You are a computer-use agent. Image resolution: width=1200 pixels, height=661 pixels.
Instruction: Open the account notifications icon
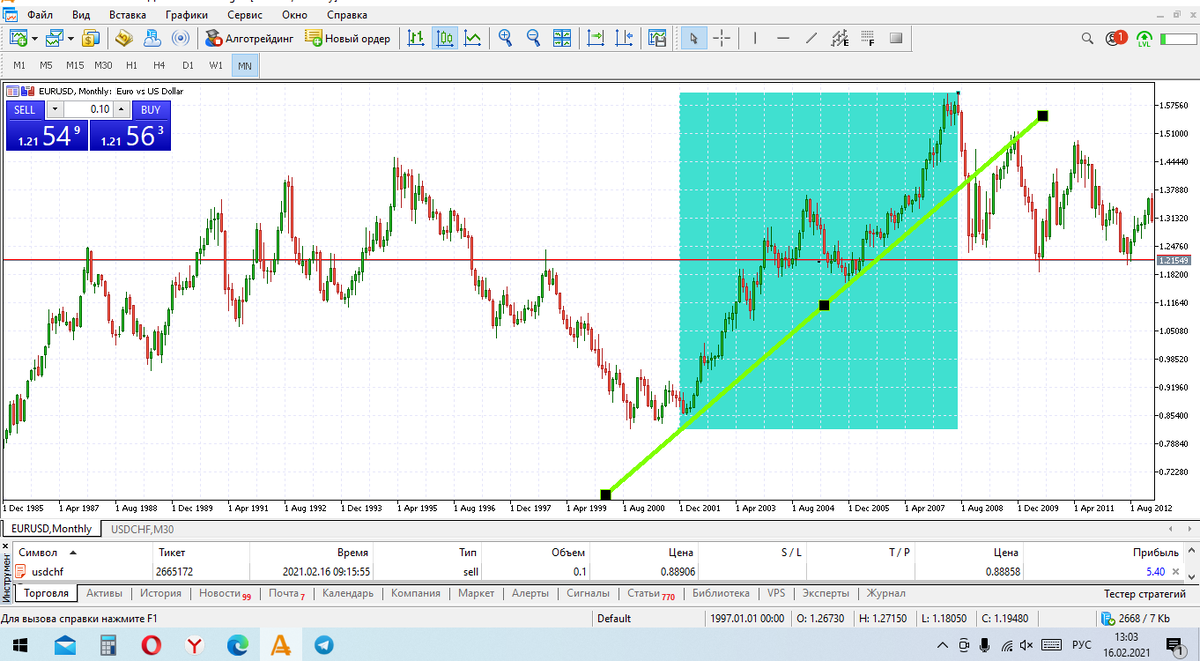tap(1116, 38)
